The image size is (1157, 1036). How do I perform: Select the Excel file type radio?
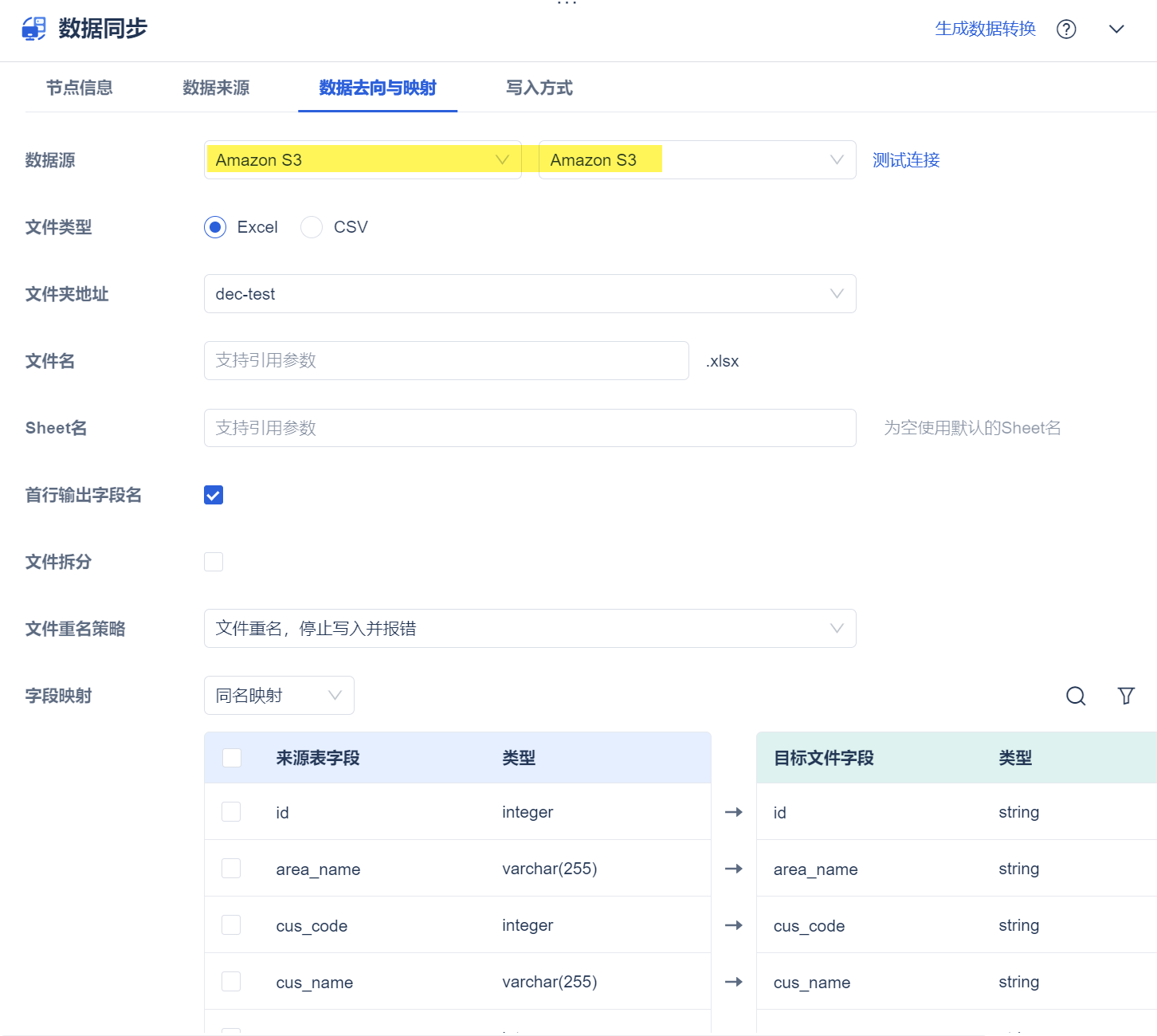tap(215, 227)
